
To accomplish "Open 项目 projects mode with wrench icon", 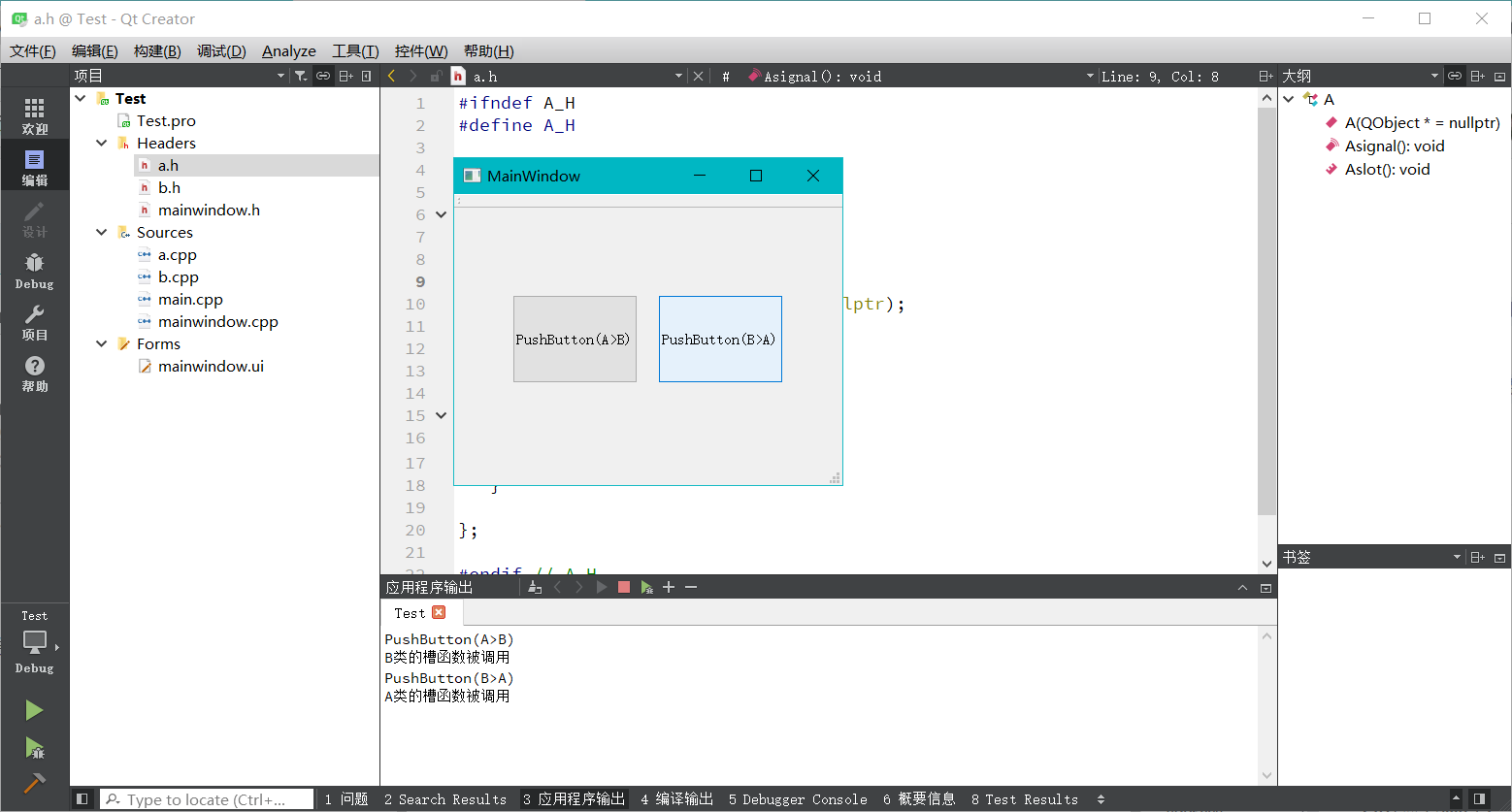I will click(35, 322).
